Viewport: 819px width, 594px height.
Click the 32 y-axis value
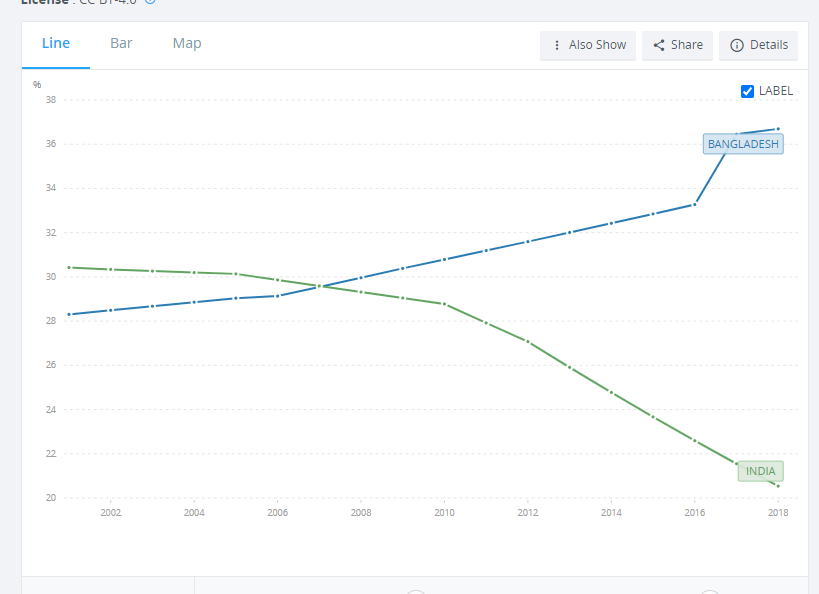[x=51, y=232]
